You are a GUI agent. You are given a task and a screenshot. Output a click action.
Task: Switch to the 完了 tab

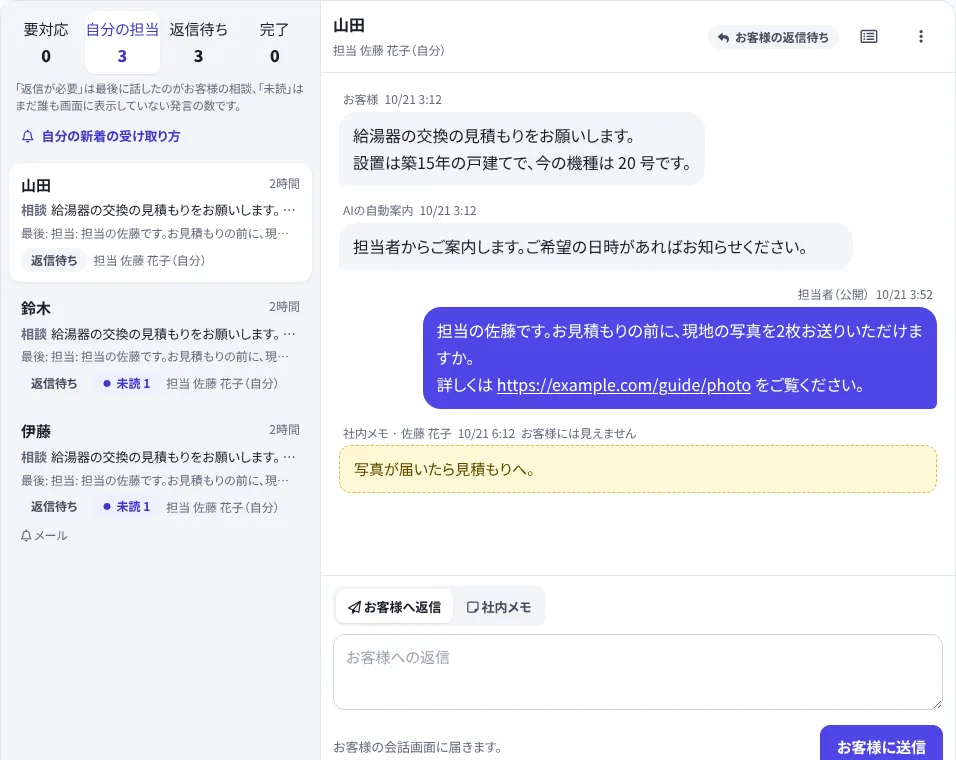274,43
